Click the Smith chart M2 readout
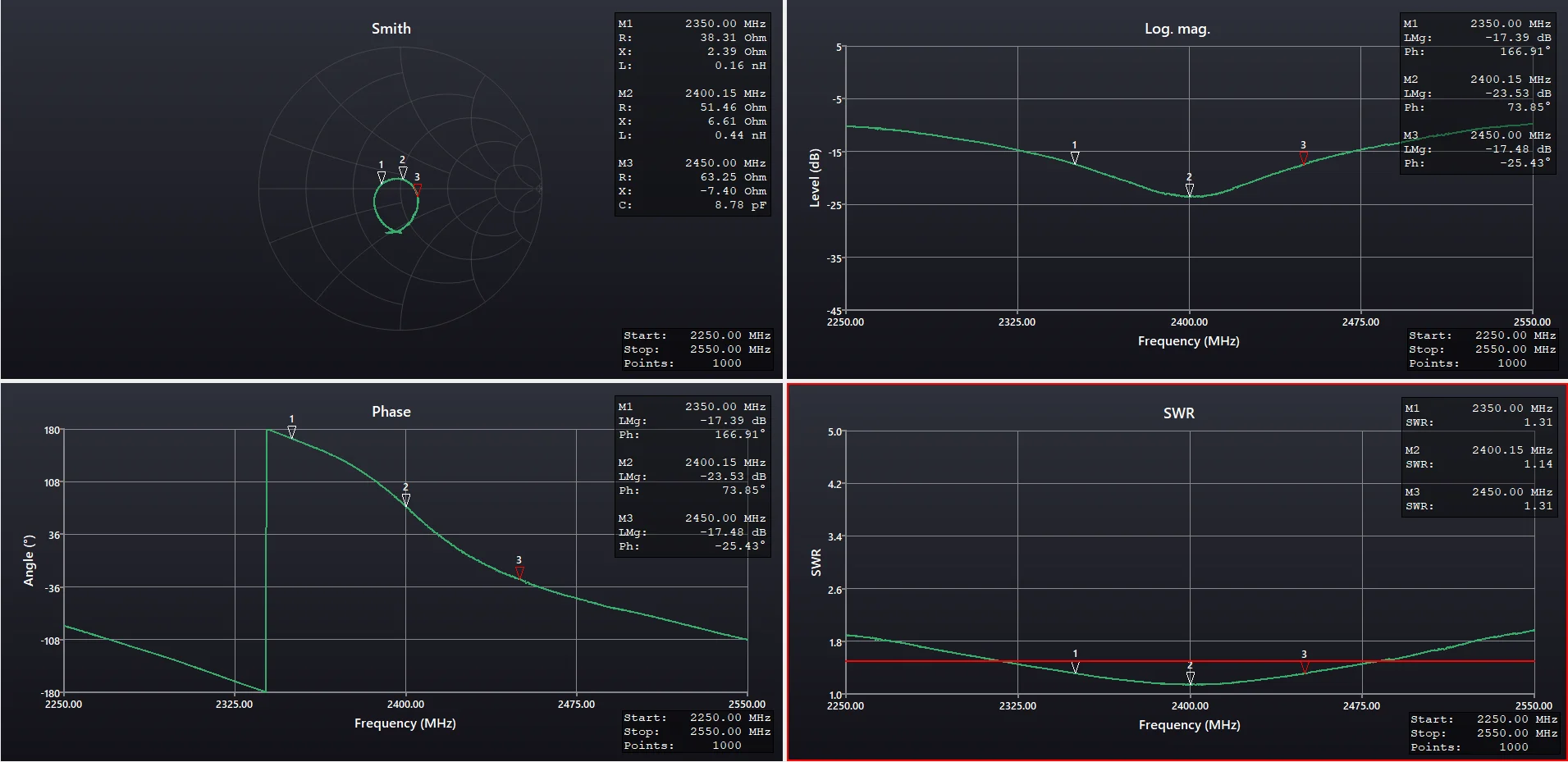The height and width of the screenshot is (762, 1568). pos(693,114)
